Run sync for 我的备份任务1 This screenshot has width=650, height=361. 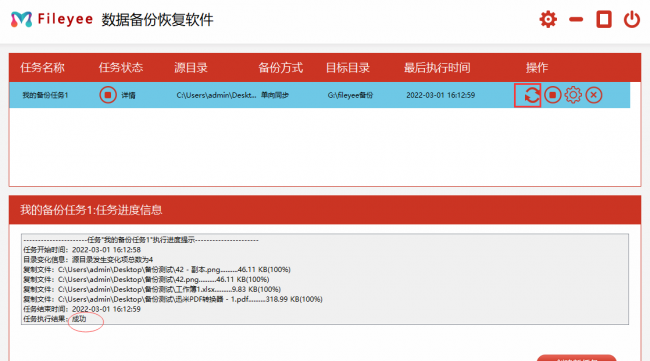click(531, 95)
